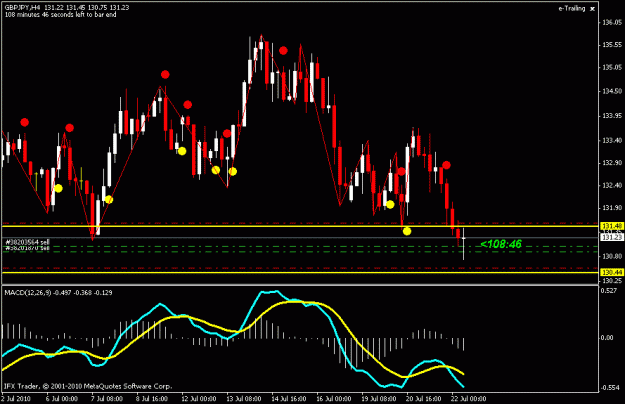Click the 133.95 price scale value
The height and width of the screenshot is (404, 625).
point(612,116)
